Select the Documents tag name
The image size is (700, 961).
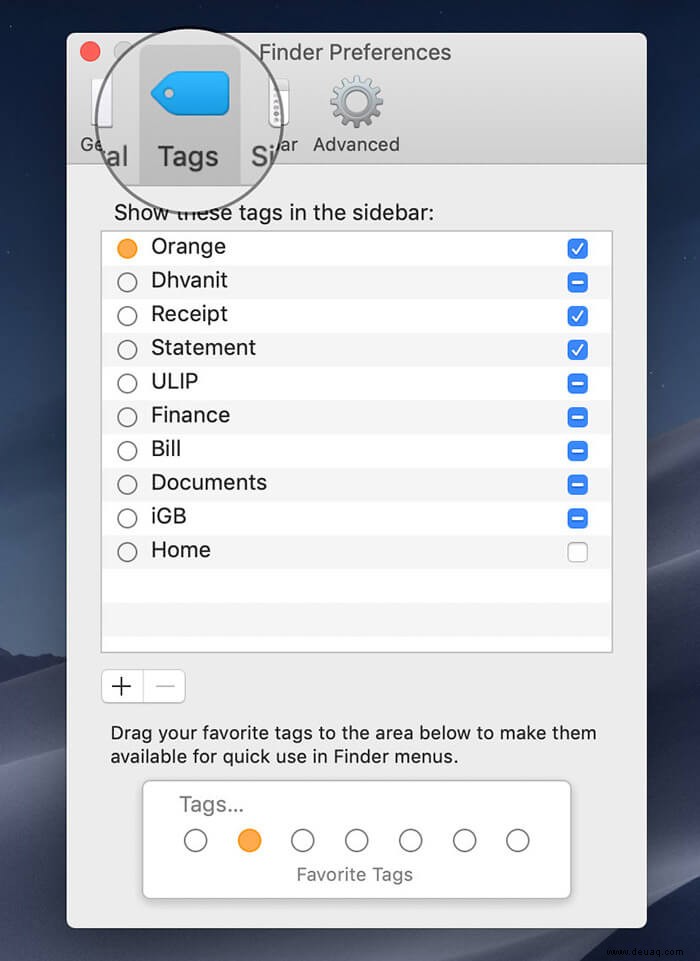click(209, 482)
